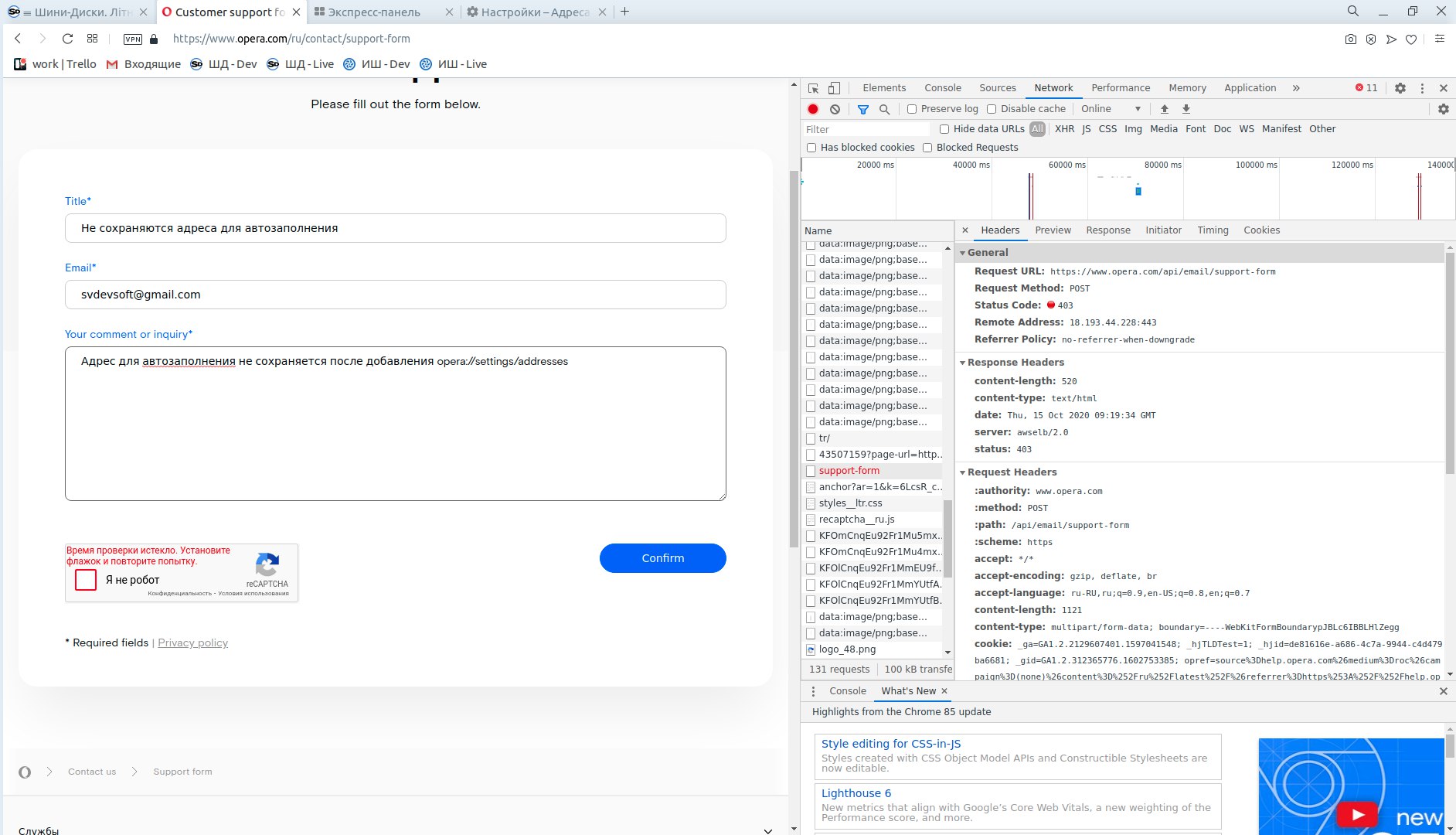Open the Входящие Gmail bookmark
Image resolution: width=1456 pixels, height=835 pixels.
click(144, 64)
